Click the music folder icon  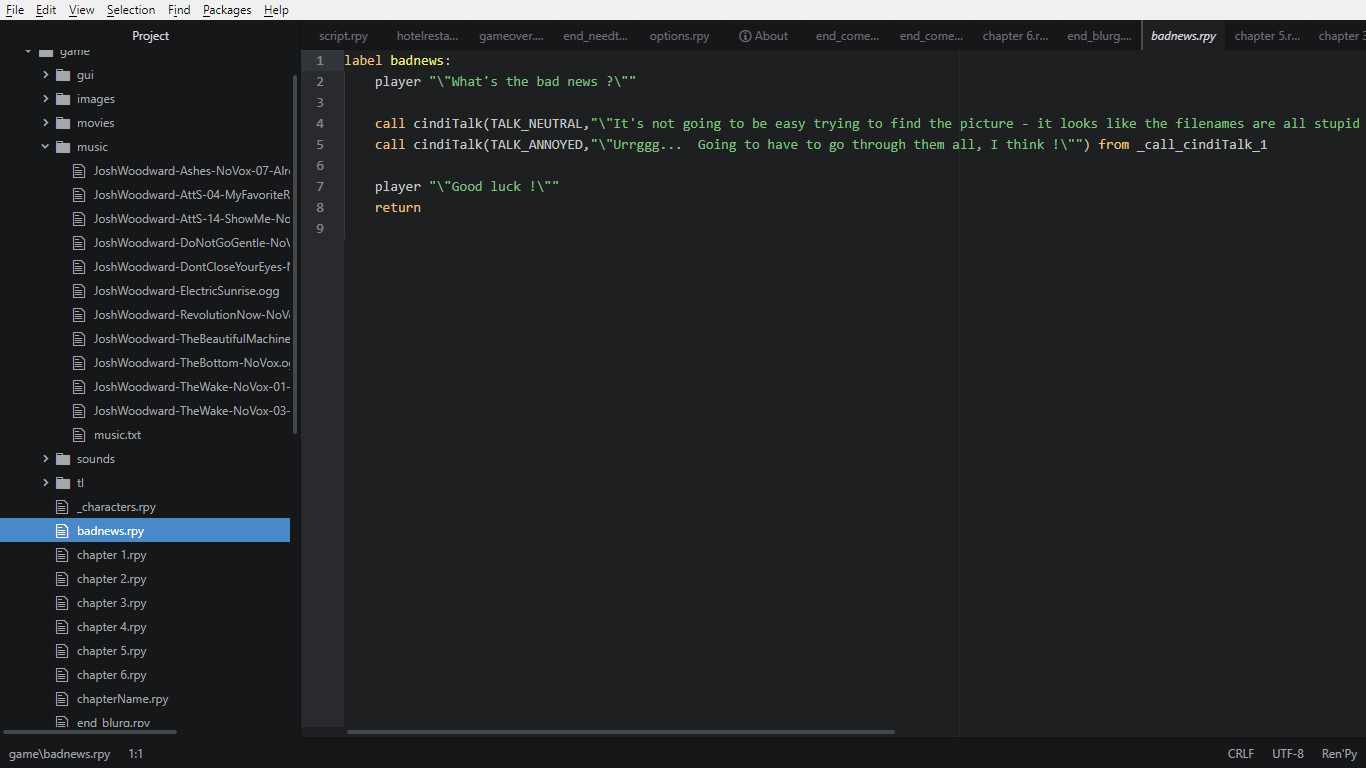[62, 146]
